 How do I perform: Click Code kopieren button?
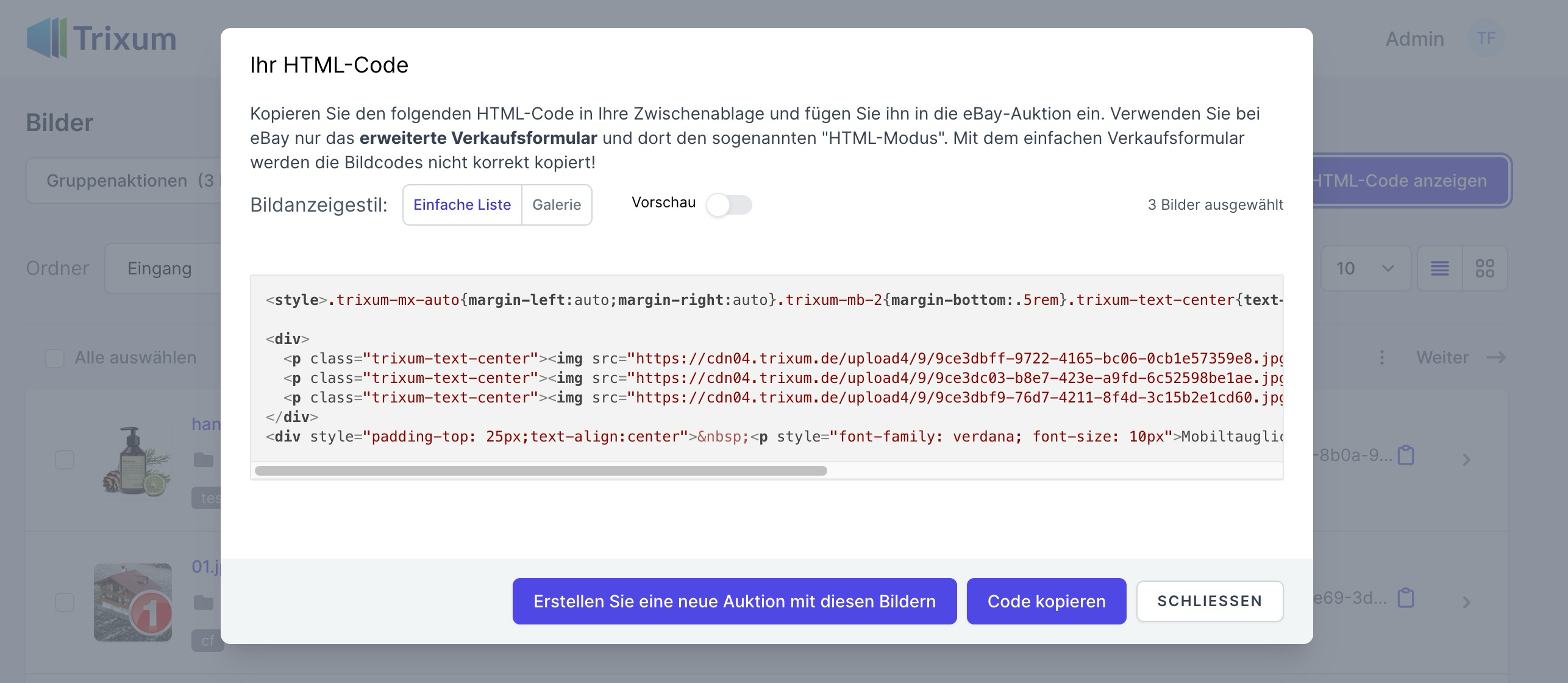1046,601
